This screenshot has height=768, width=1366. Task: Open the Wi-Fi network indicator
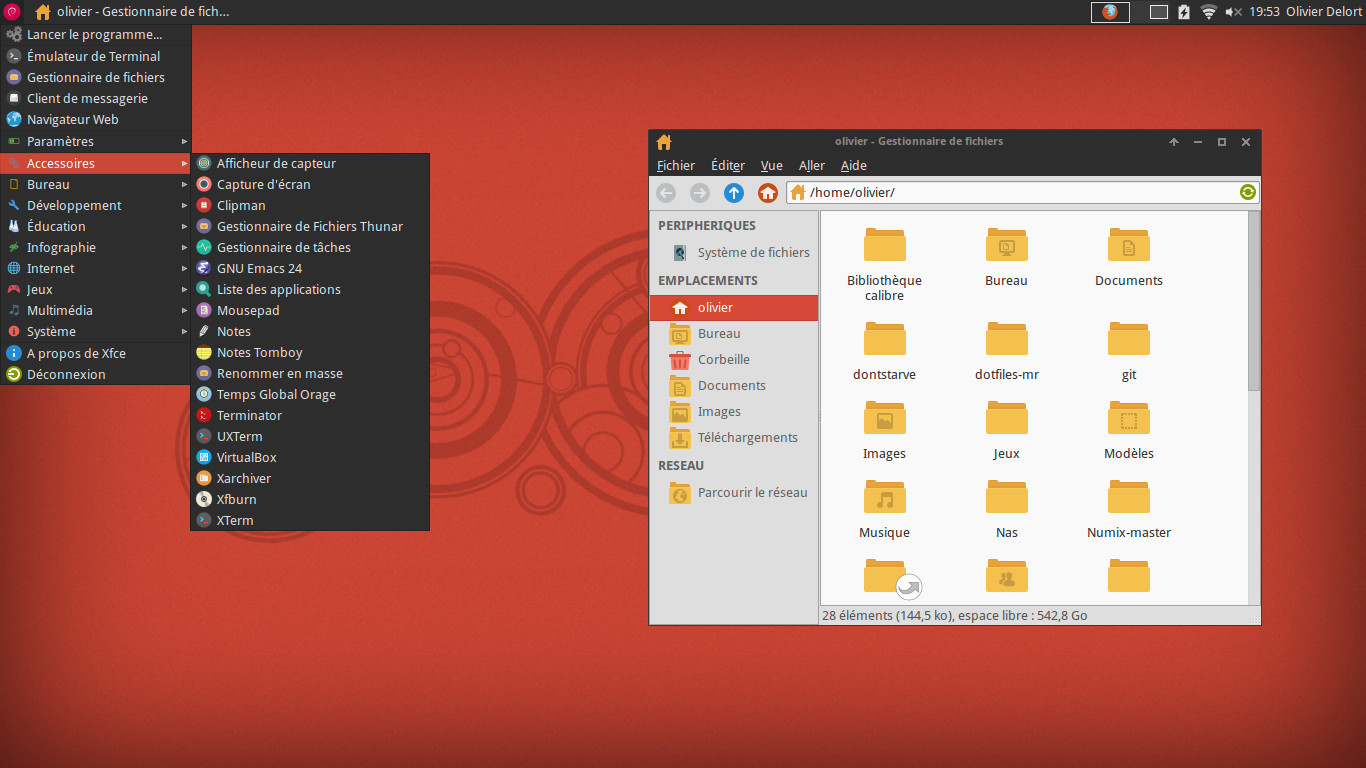click(x=1208, y=12)
